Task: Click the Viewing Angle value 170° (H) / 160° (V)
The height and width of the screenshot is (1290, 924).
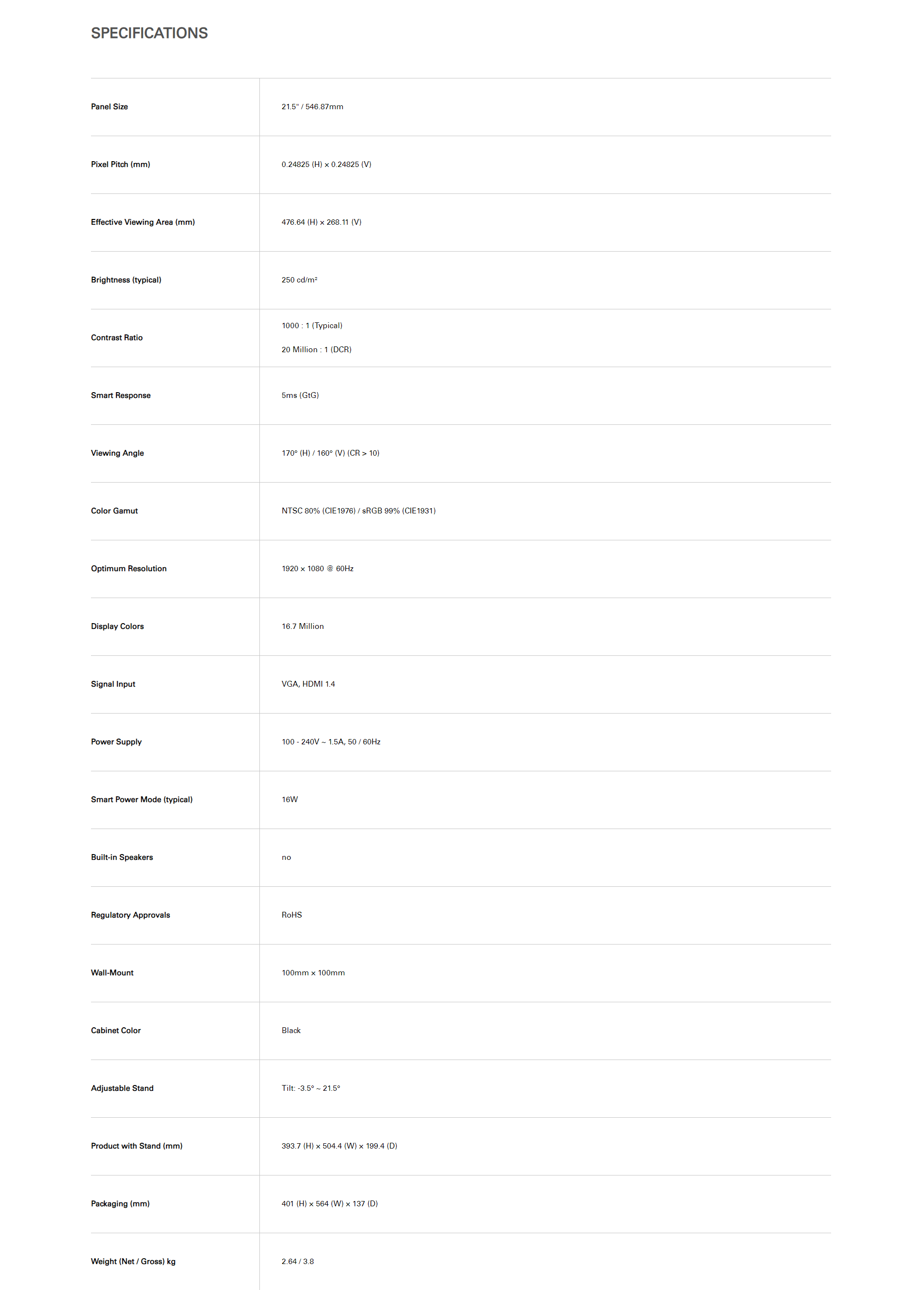Action: point(330,453)
